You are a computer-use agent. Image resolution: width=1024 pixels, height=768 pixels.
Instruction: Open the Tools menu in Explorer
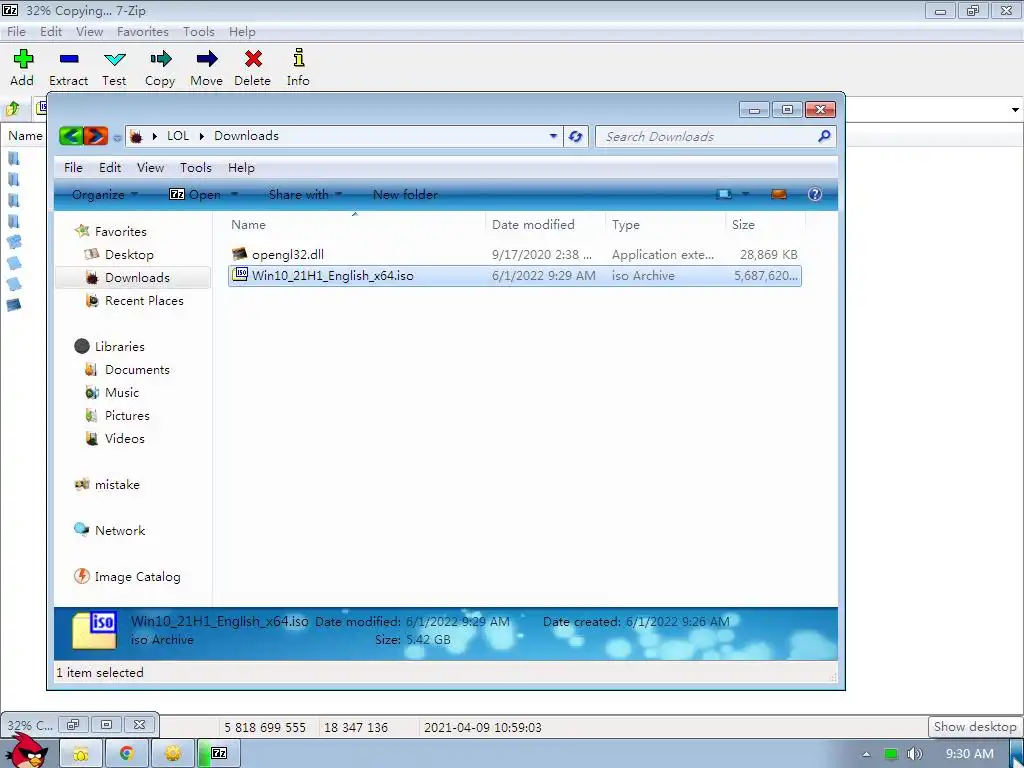tap(196, 168)
